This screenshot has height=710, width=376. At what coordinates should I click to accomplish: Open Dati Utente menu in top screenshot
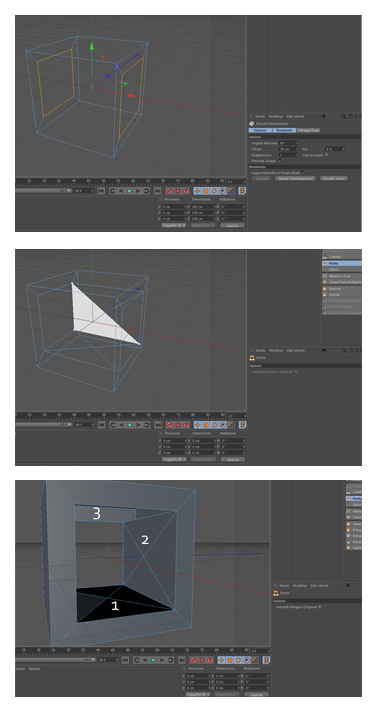pos(295,116)
